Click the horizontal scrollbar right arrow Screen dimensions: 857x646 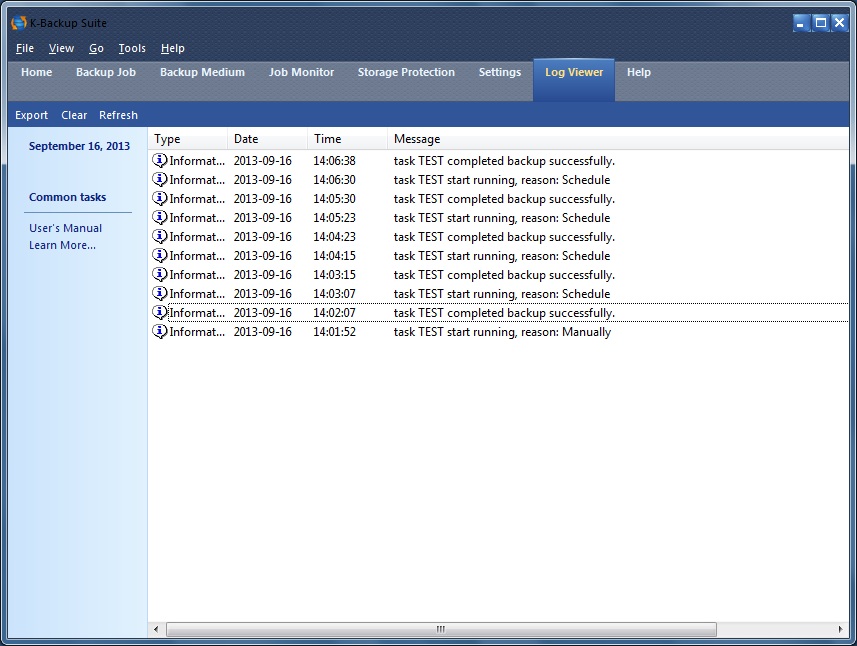click(x=840, y=629)
